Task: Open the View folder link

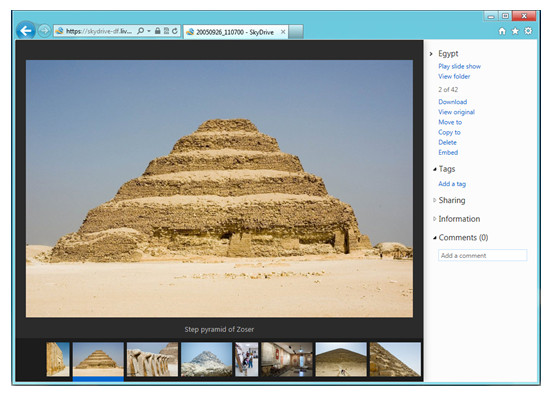Action: click(x=454, y=76)
